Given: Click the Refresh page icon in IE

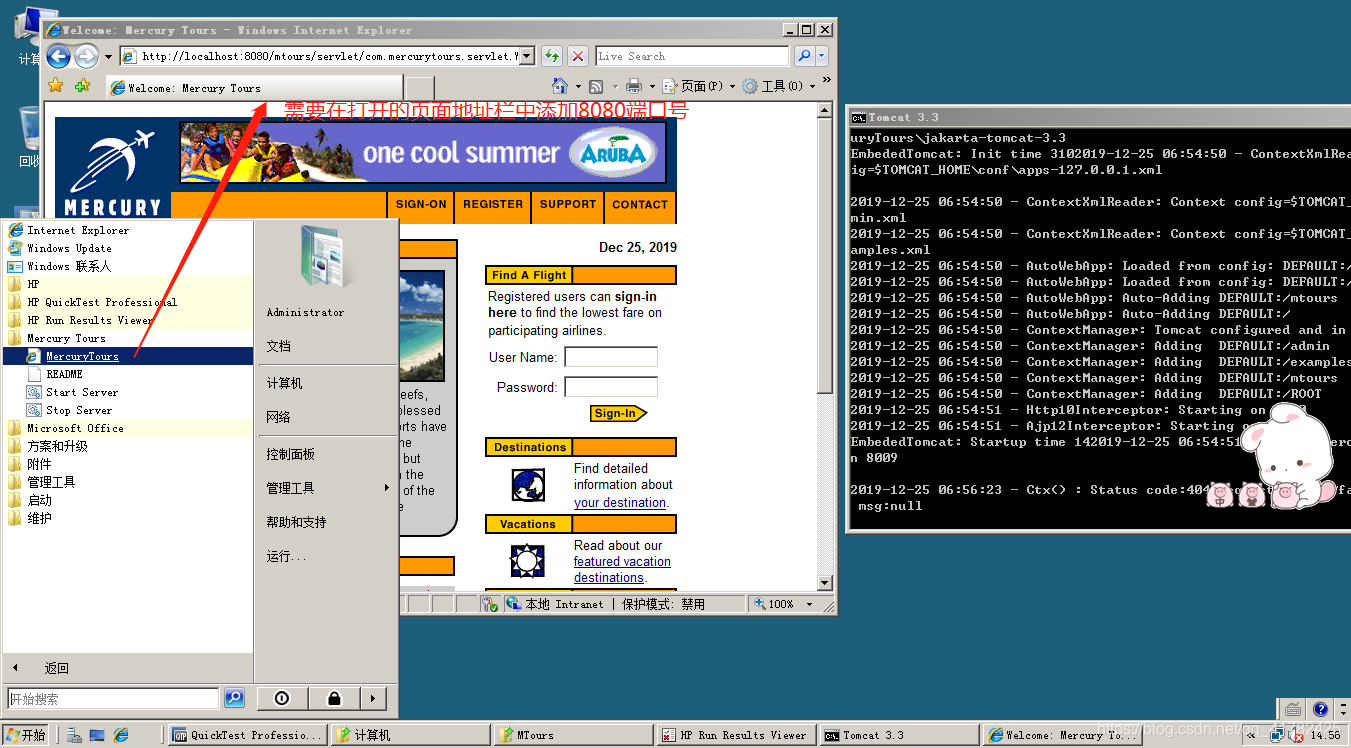Looking at the screenshot, I should (x=552, y=56).
